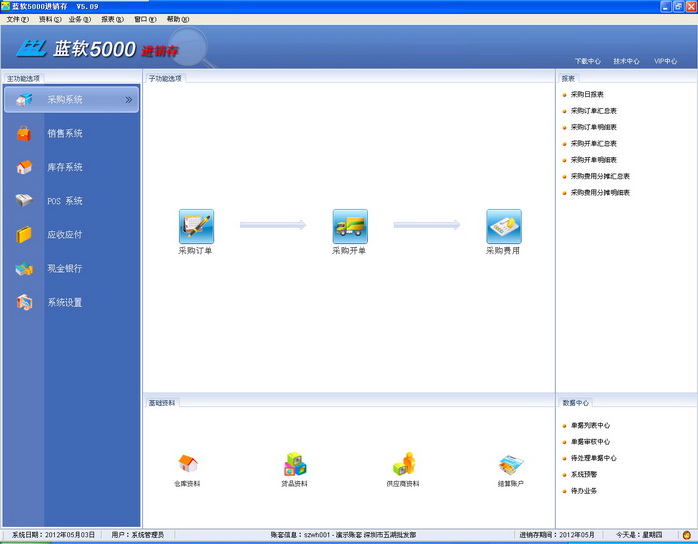This screenshot has width=698, height=544.
Task: Click the 今天是：星期四 status entry
Action: pyautogui.click(x=639, y=535)
